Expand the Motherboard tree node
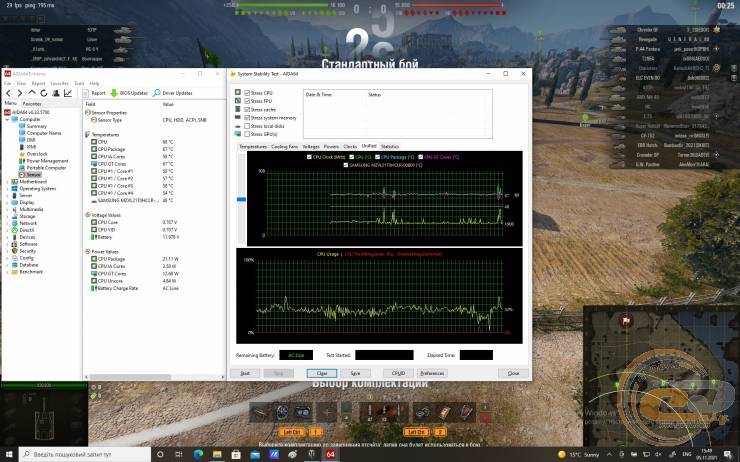Screen dimensions: 740x462 coord(7,182)
